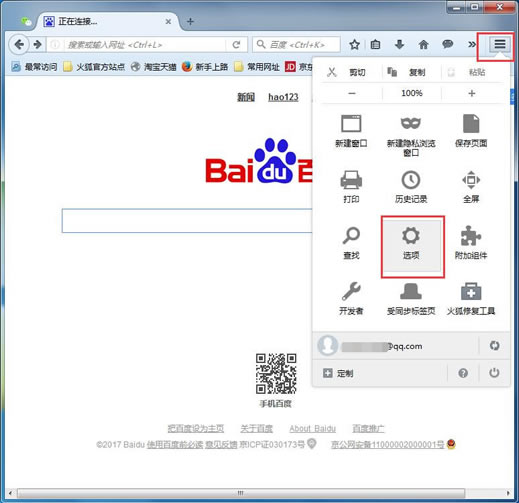Open the Find magnifier icon
Image resolution: width=519 pixels, height=503 pixels.
[351, 235]
